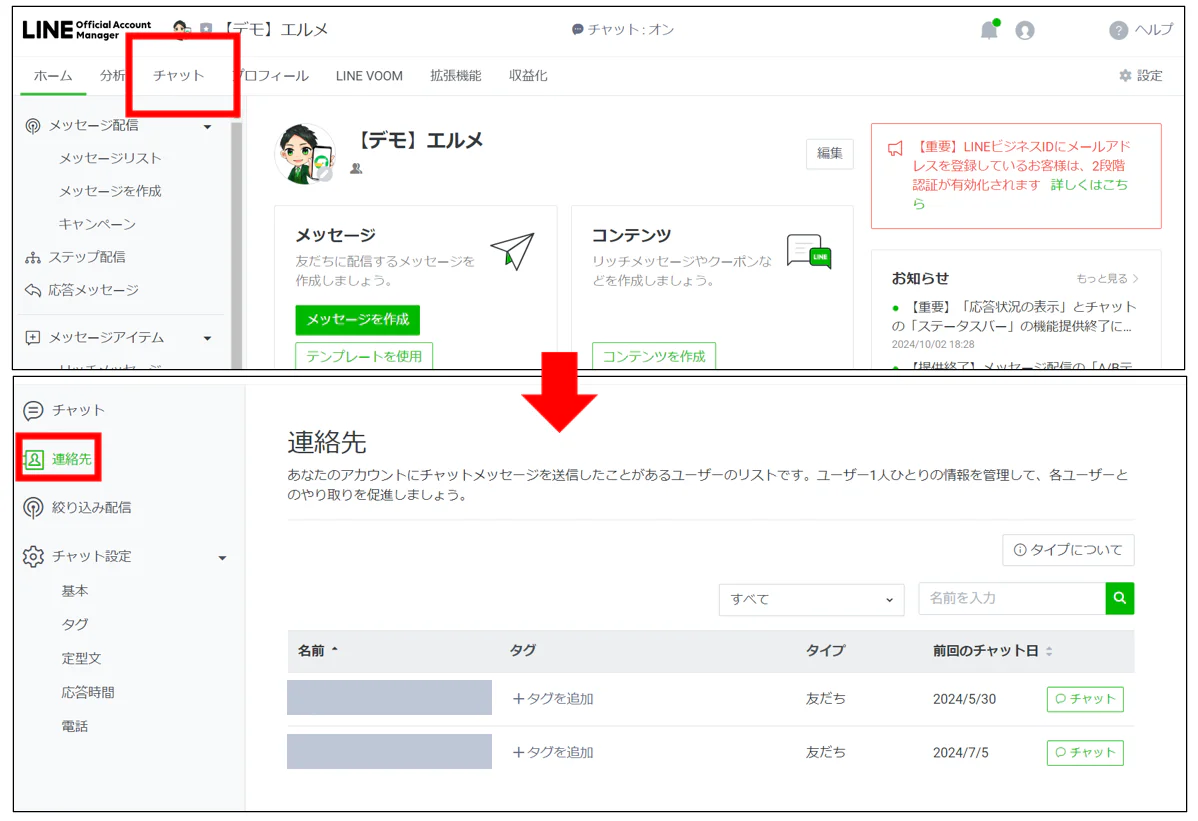Select the 拡張機能 tab
Viewport: 1198px width, 821px height.
455,76
